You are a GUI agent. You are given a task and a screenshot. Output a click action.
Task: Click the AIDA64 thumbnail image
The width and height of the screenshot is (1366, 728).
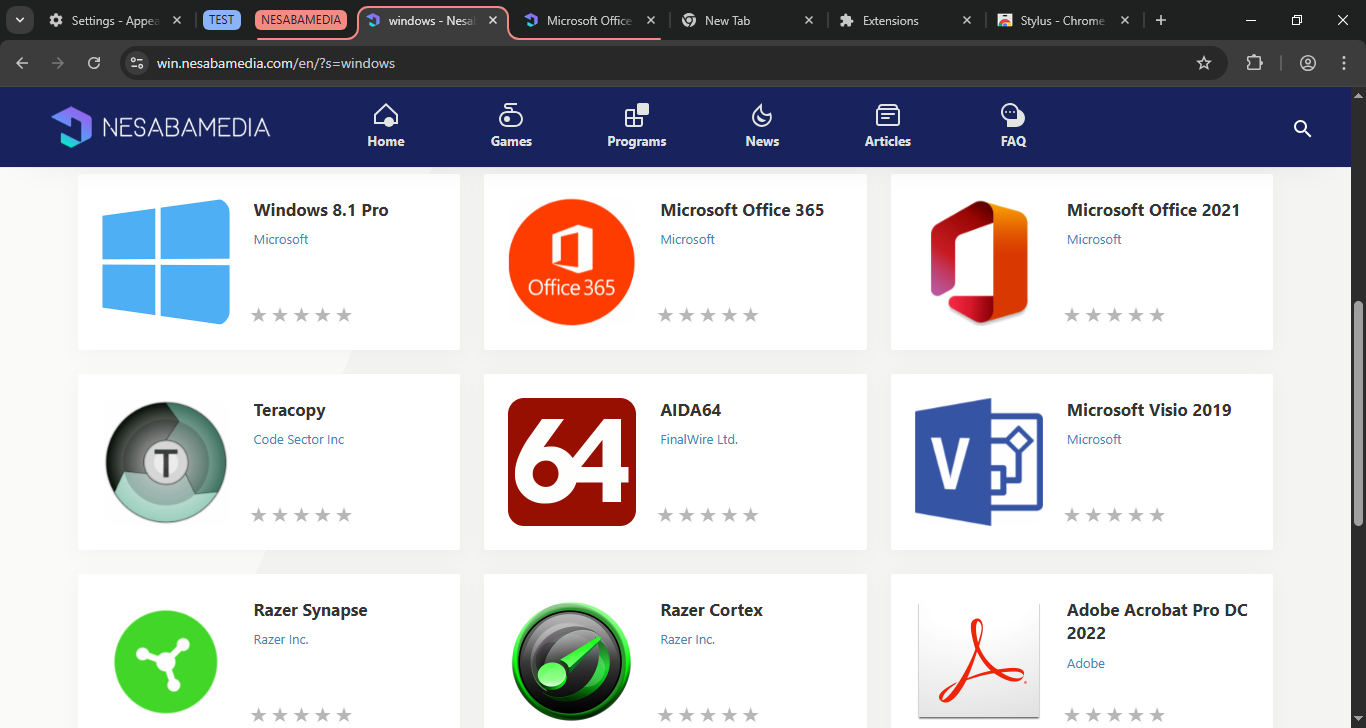pyautogui.click(x=571, y=462)
